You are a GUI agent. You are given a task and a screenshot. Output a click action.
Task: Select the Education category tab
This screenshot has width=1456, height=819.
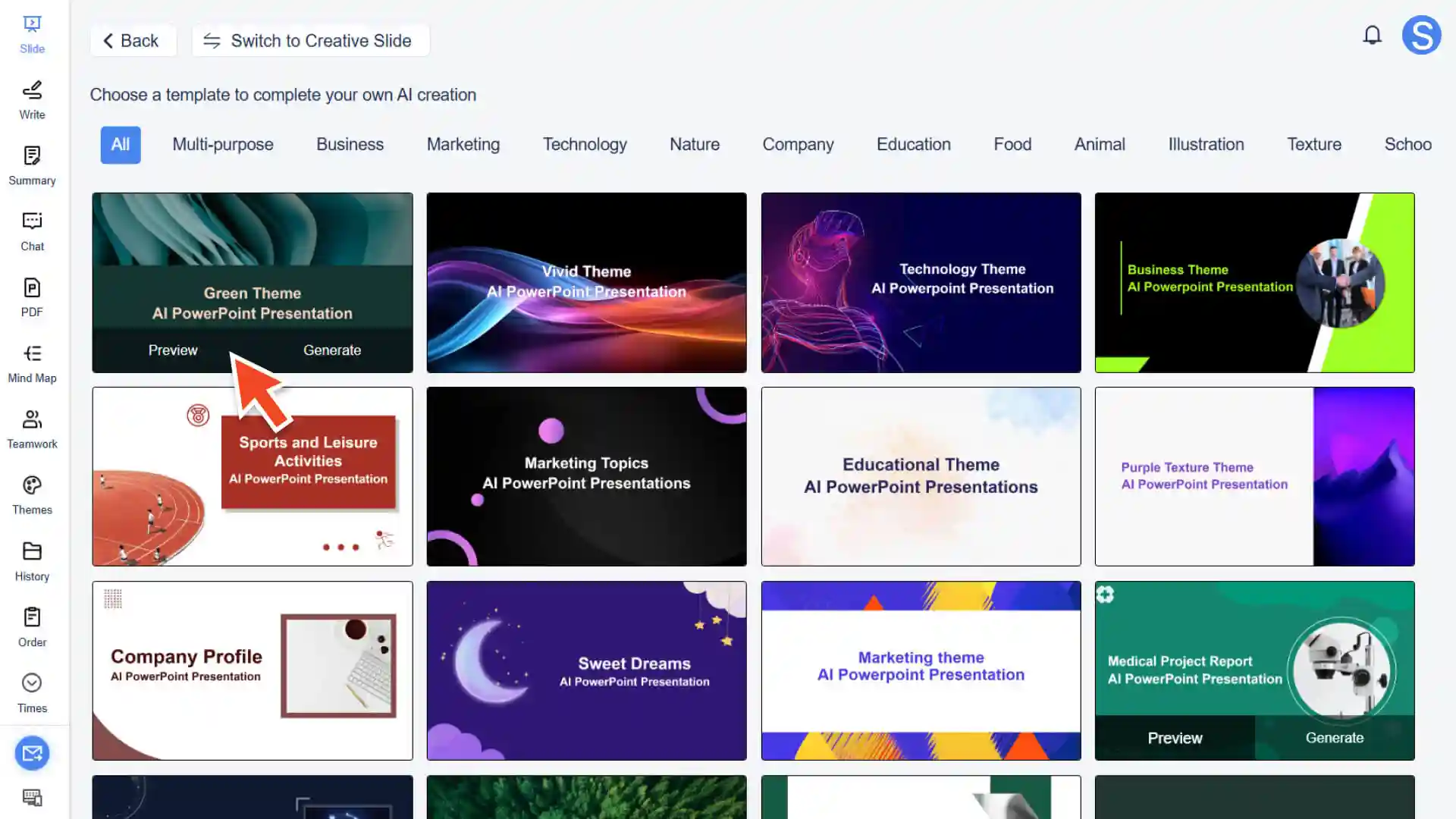913,145
